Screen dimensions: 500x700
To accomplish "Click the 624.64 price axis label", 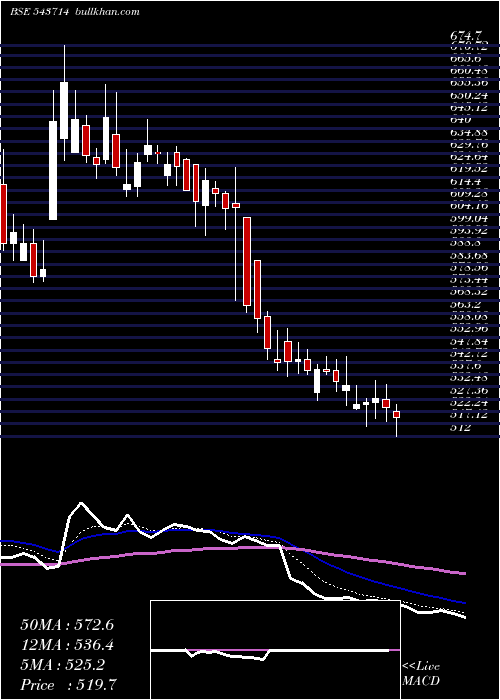I will coord(468,157).
